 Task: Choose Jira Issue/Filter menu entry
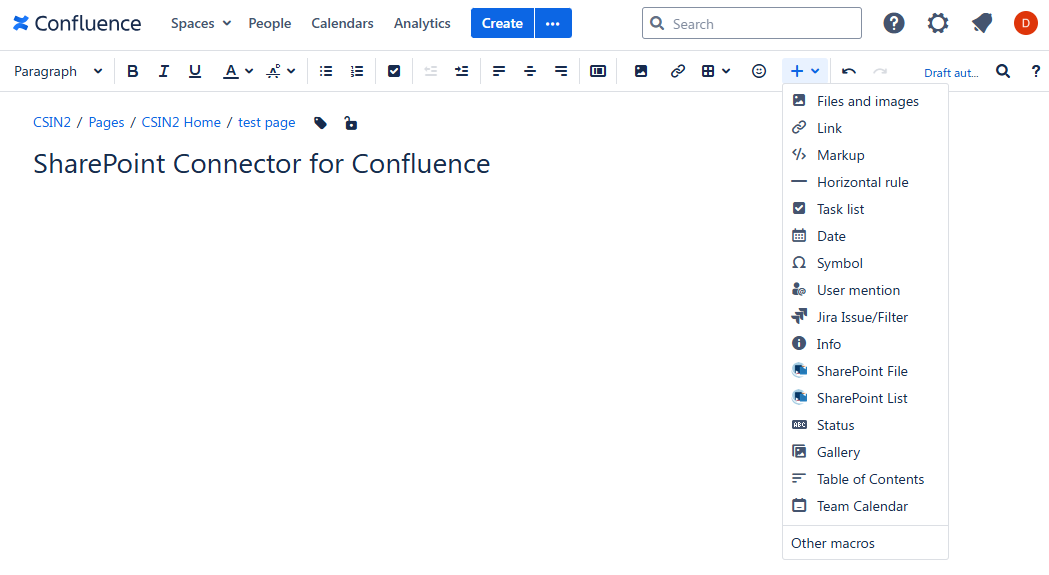(x=861, y=317)
